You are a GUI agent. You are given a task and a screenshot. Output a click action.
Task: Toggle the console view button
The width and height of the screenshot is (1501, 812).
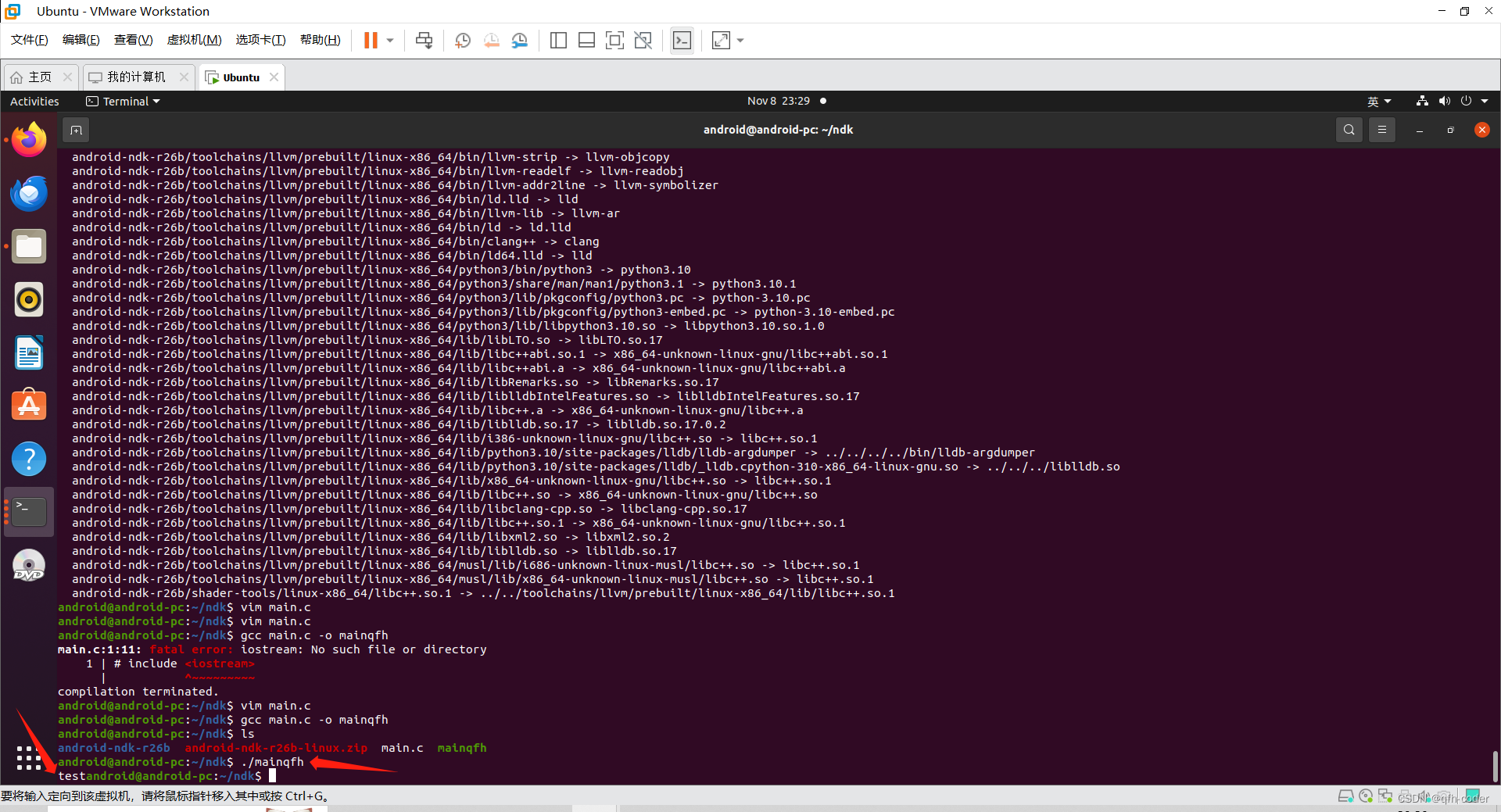pyautogui.click(x=682, y=40)
